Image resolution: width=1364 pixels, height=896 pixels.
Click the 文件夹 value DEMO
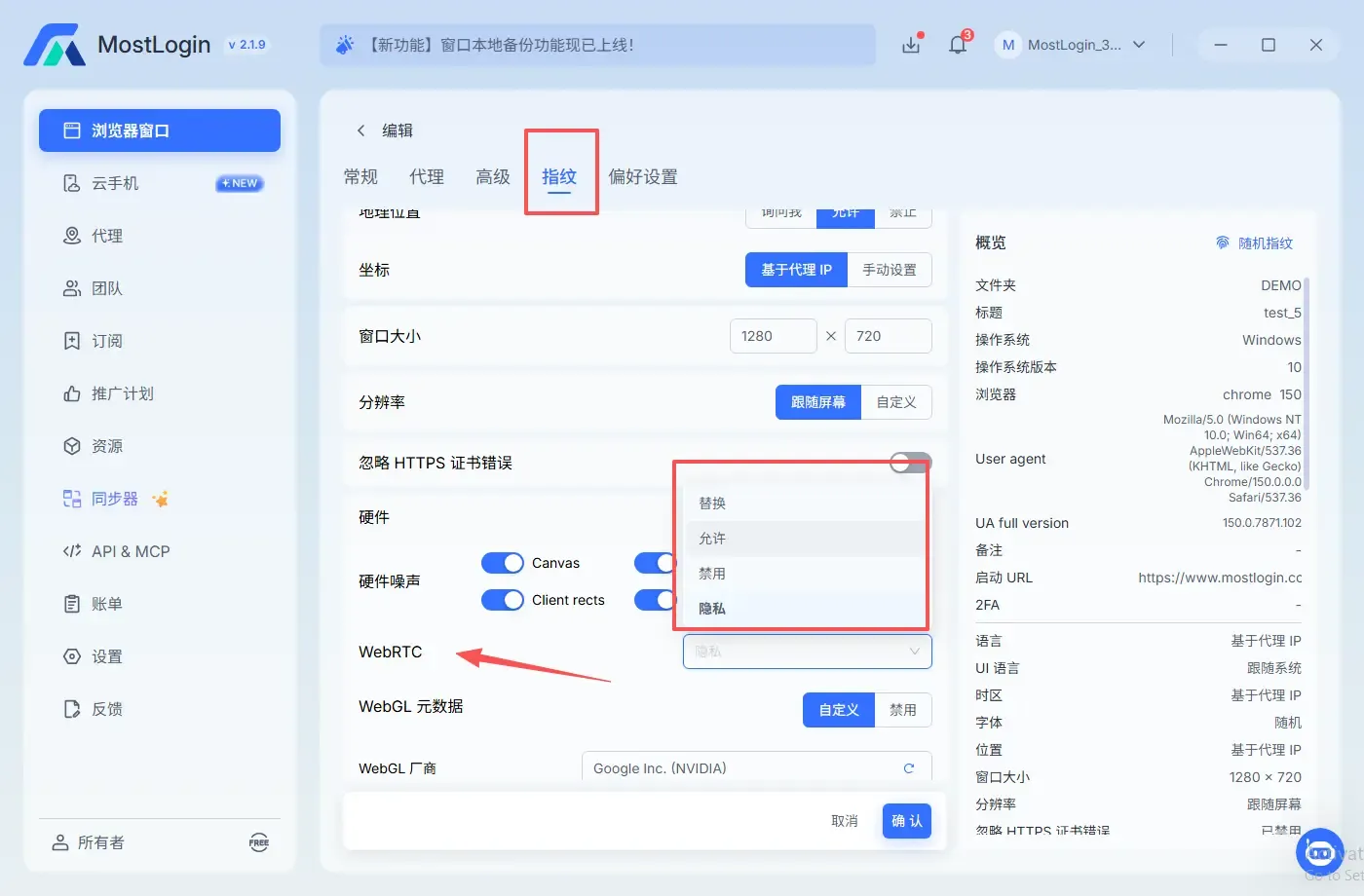tap(1281, 285)
